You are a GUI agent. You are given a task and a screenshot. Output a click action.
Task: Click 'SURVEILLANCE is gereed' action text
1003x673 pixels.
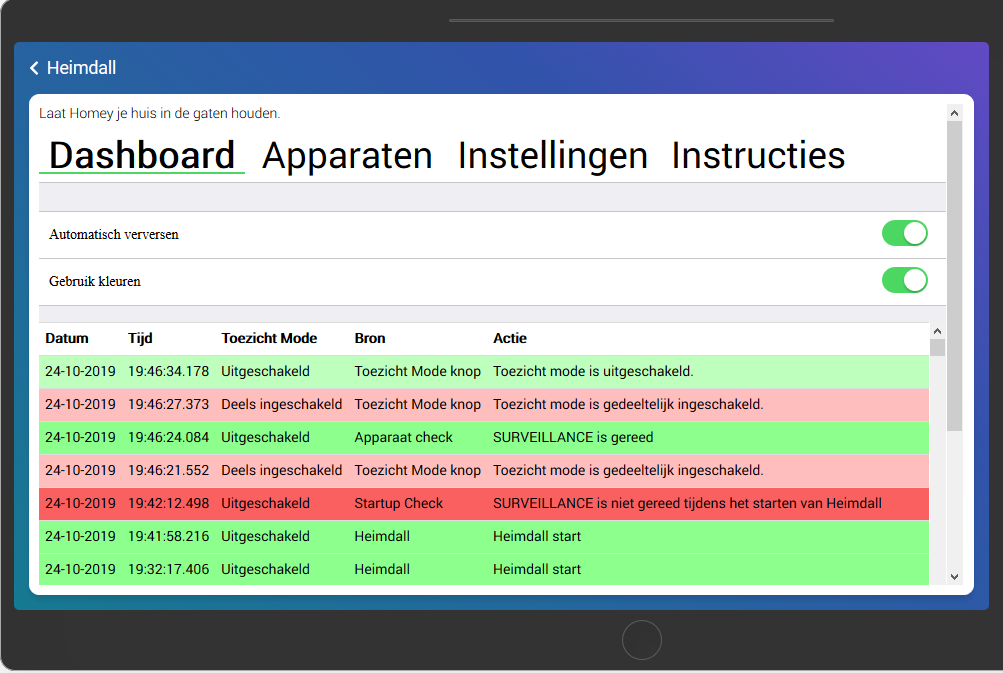pos(573,438)
